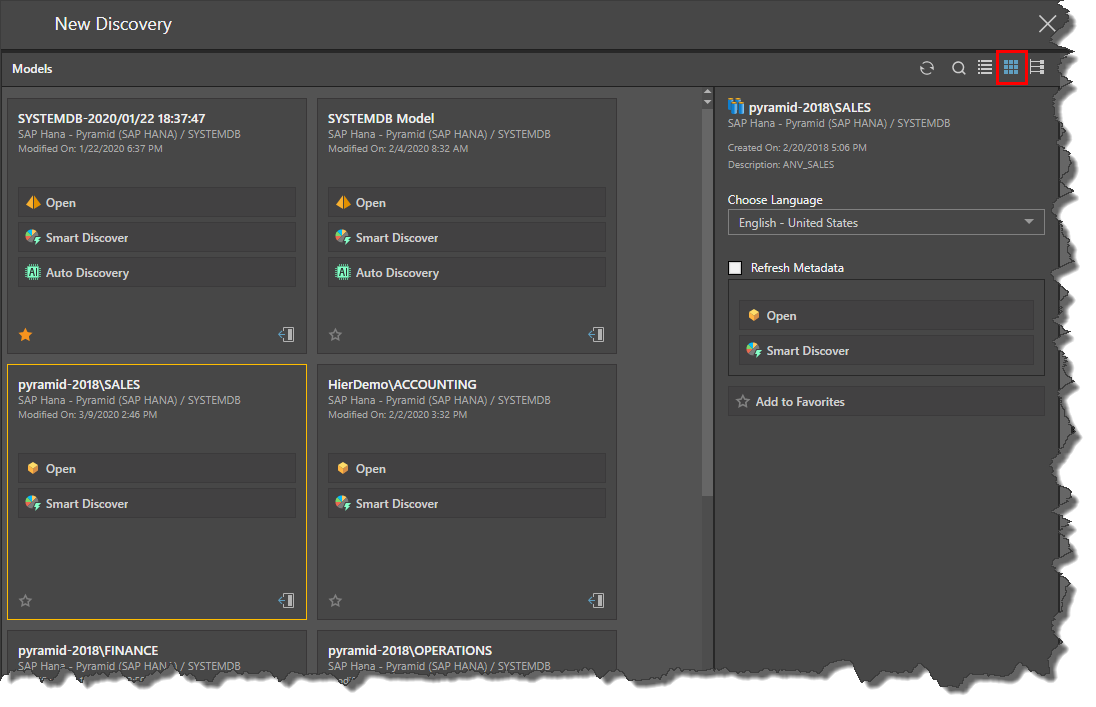
Task: Start Auto Discovery on SYSTEMDB Model
Action: coord(466,272)
